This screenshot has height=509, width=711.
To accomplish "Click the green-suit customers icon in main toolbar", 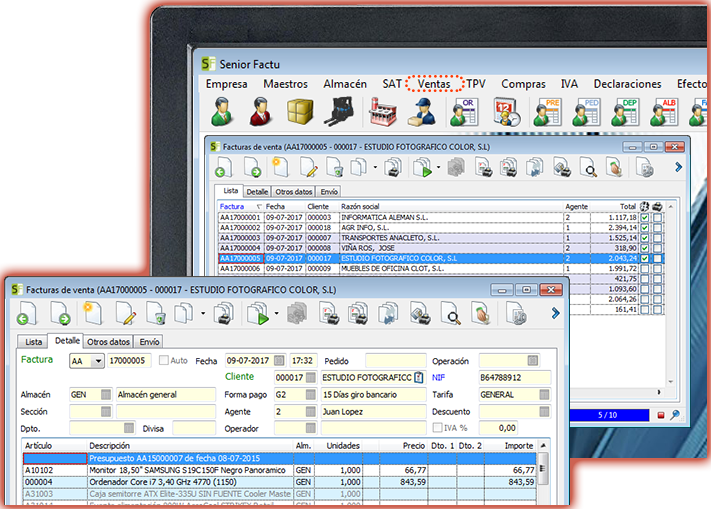I will pyautogui.click(x=222, y=111).
